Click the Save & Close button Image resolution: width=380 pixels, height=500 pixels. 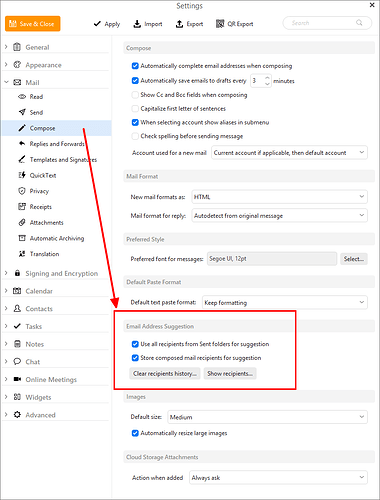pos(33,24)
